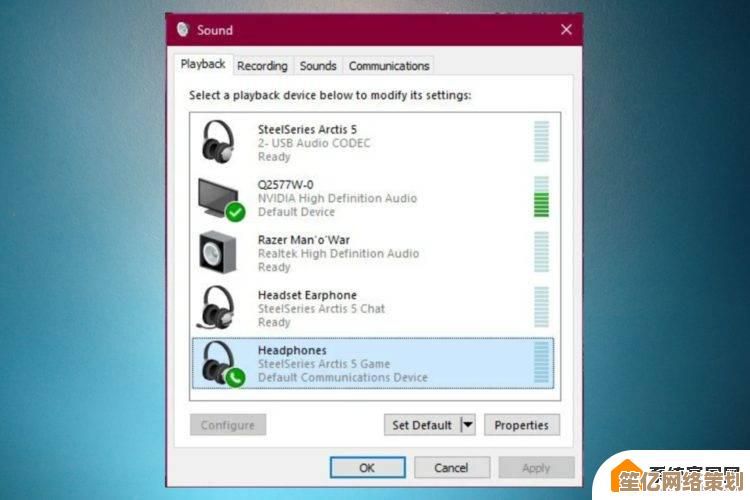Image resolution: width=750 pixels, height=500 pixels.
Task: Click the Headphones device icon with phone badge
Action: tap(223, 364)
